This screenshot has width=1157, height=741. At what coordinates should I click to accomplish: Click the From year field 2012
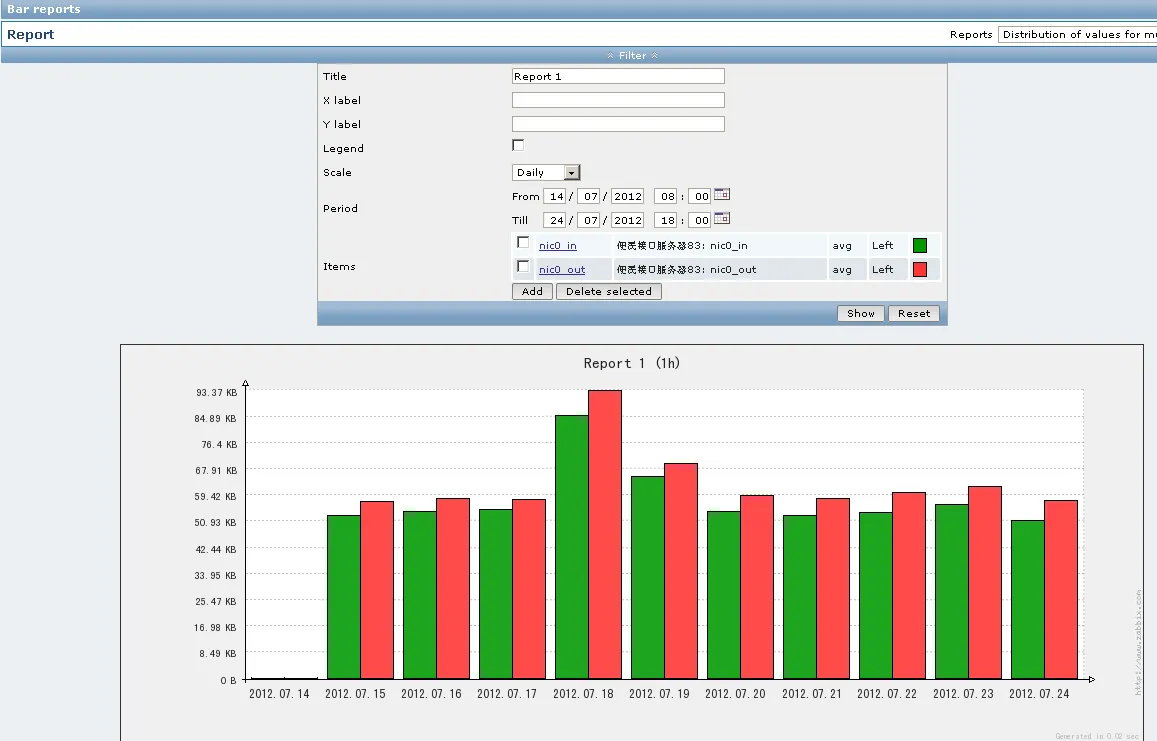coord(628,196)
